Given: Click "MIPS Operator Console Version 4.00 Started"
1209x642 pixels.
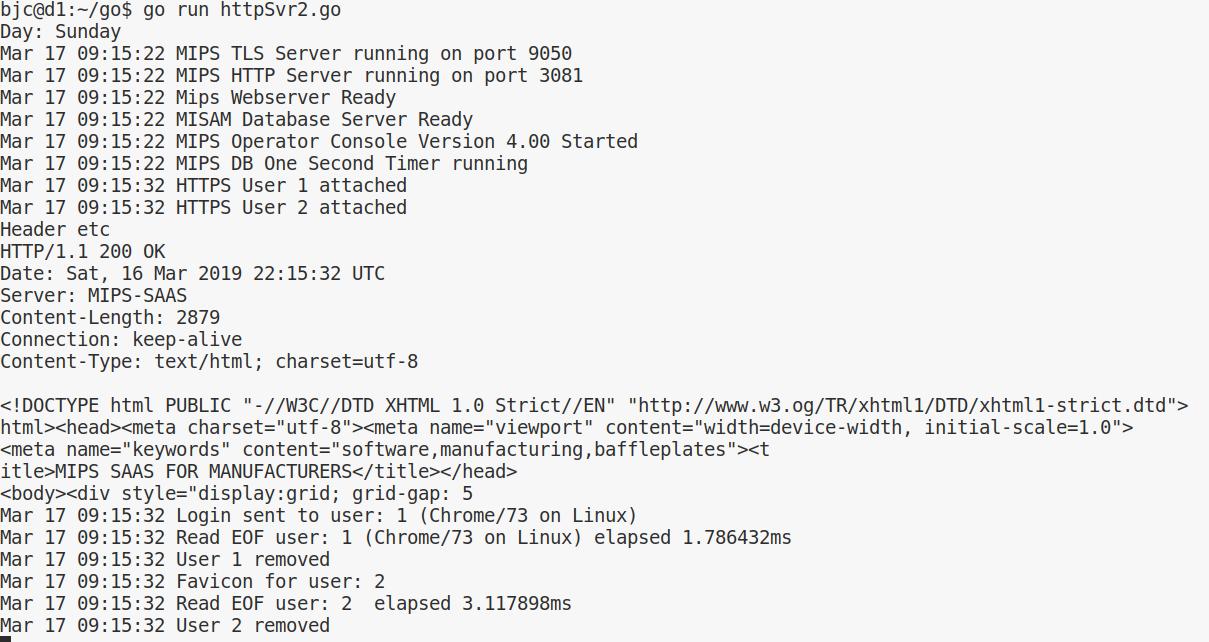Looking at the screenshot, I should [x=407, y=142].
